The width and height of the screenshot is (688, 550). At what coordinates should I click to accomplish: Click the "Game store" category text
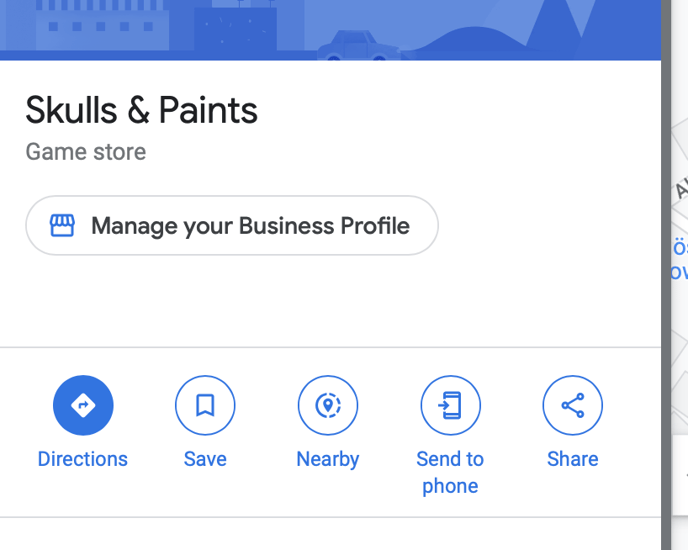point(86,152)
